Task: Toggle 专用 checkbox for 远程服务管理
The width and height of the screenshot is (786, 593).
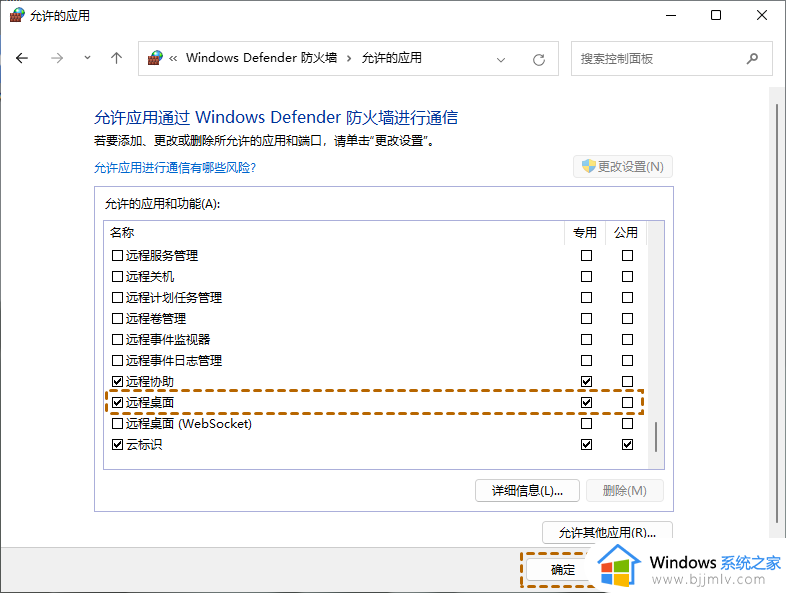Action: 586,256
